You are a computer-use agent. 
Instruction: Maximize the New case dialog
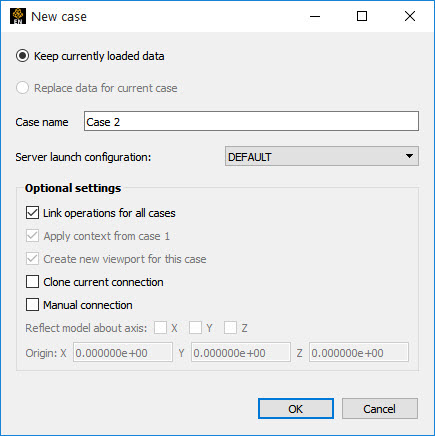[362, 16]
